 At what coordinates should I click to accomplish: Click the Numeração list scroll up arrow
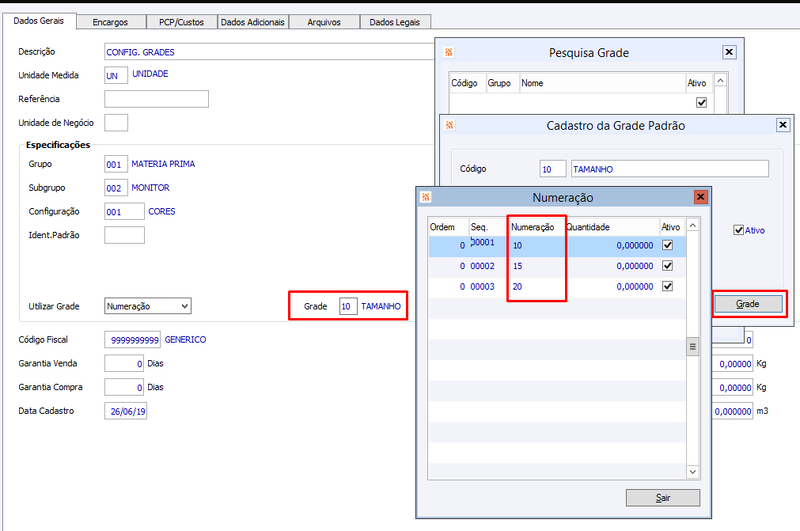pos(693,225)
